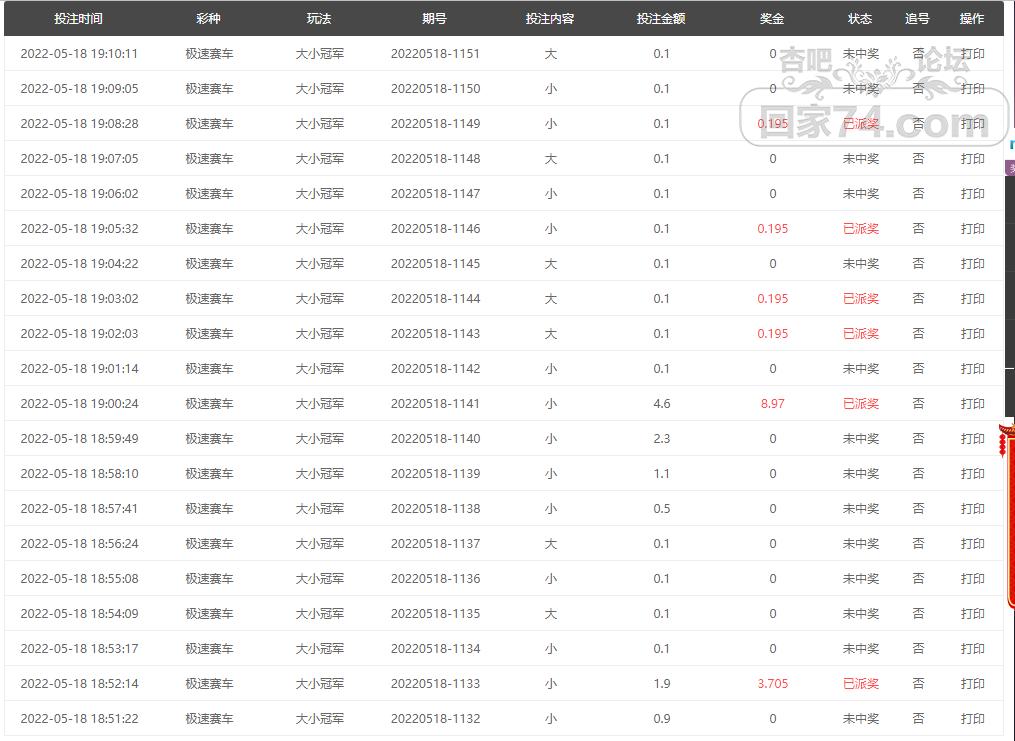Select timestamp 2022-05-18 18:51:22
Viewport: 1015px width, 741px height.
tap(79, 718)
